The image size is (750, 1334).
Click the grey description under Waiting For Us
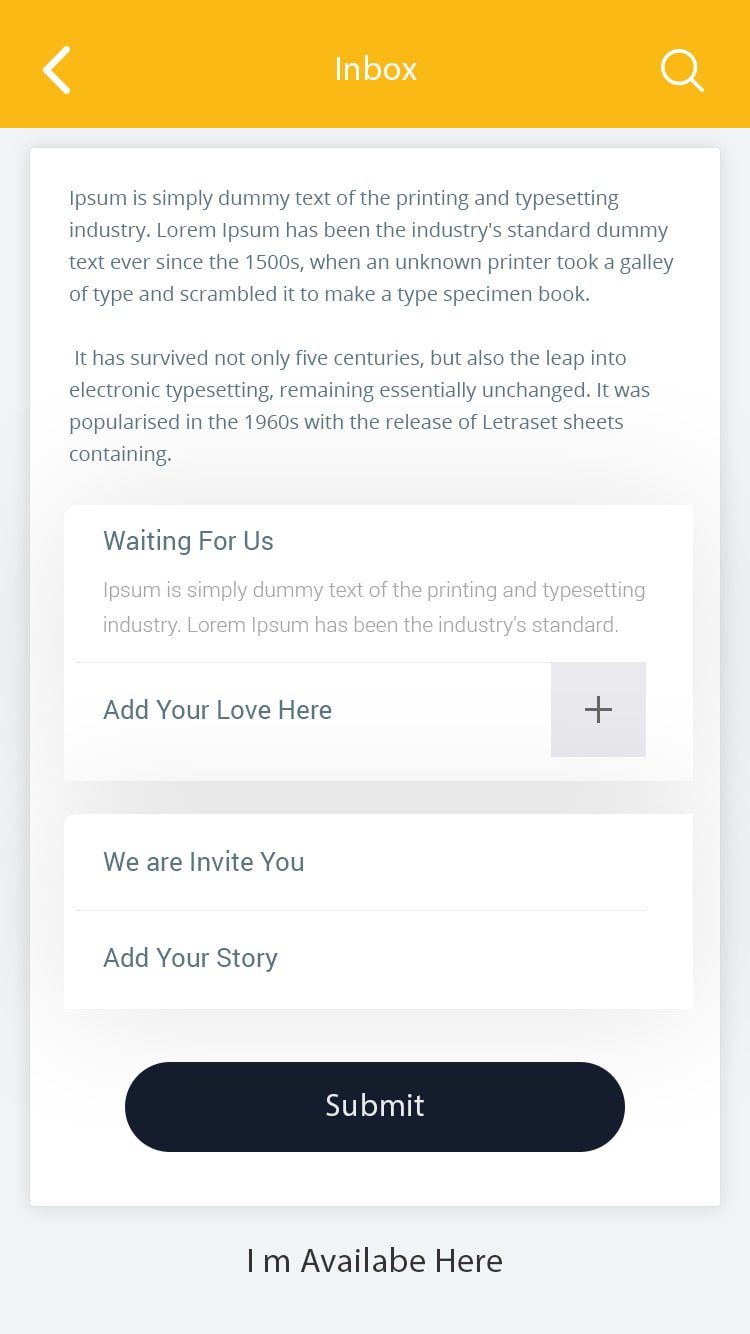tap(374, 607)
